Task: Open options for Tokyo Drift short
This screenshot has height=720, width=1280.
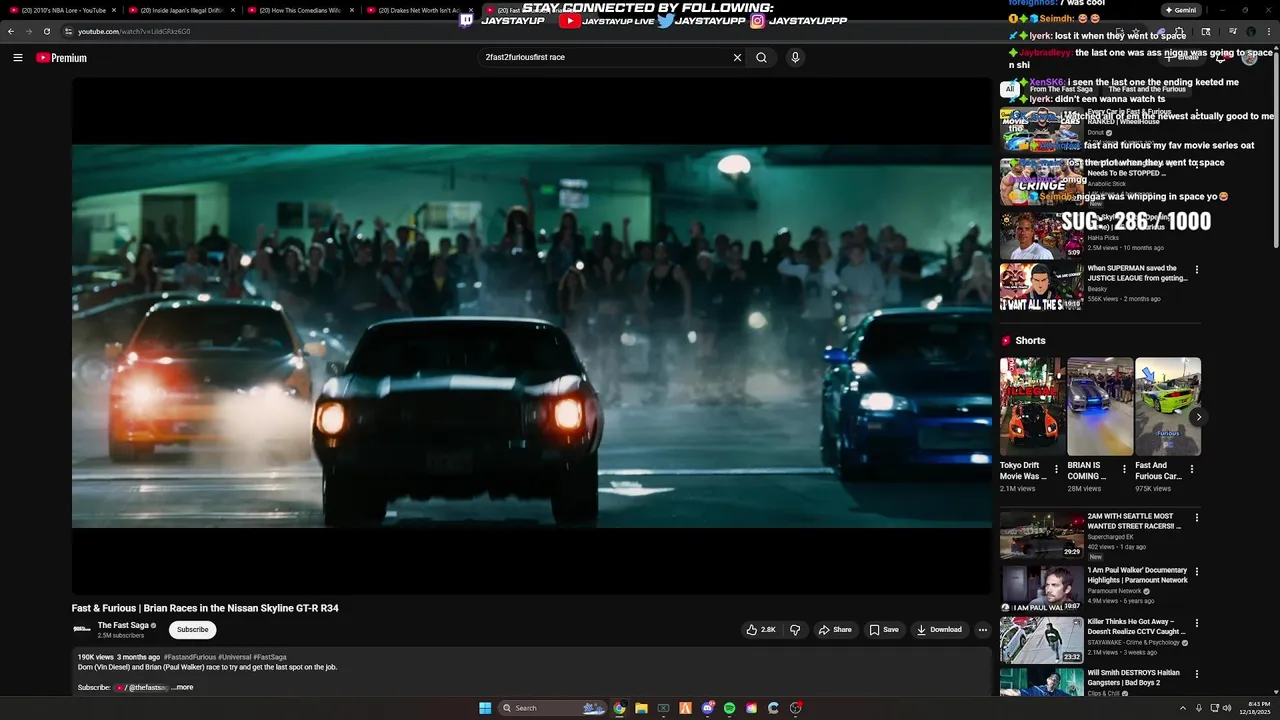Action: pos(1056,469)
